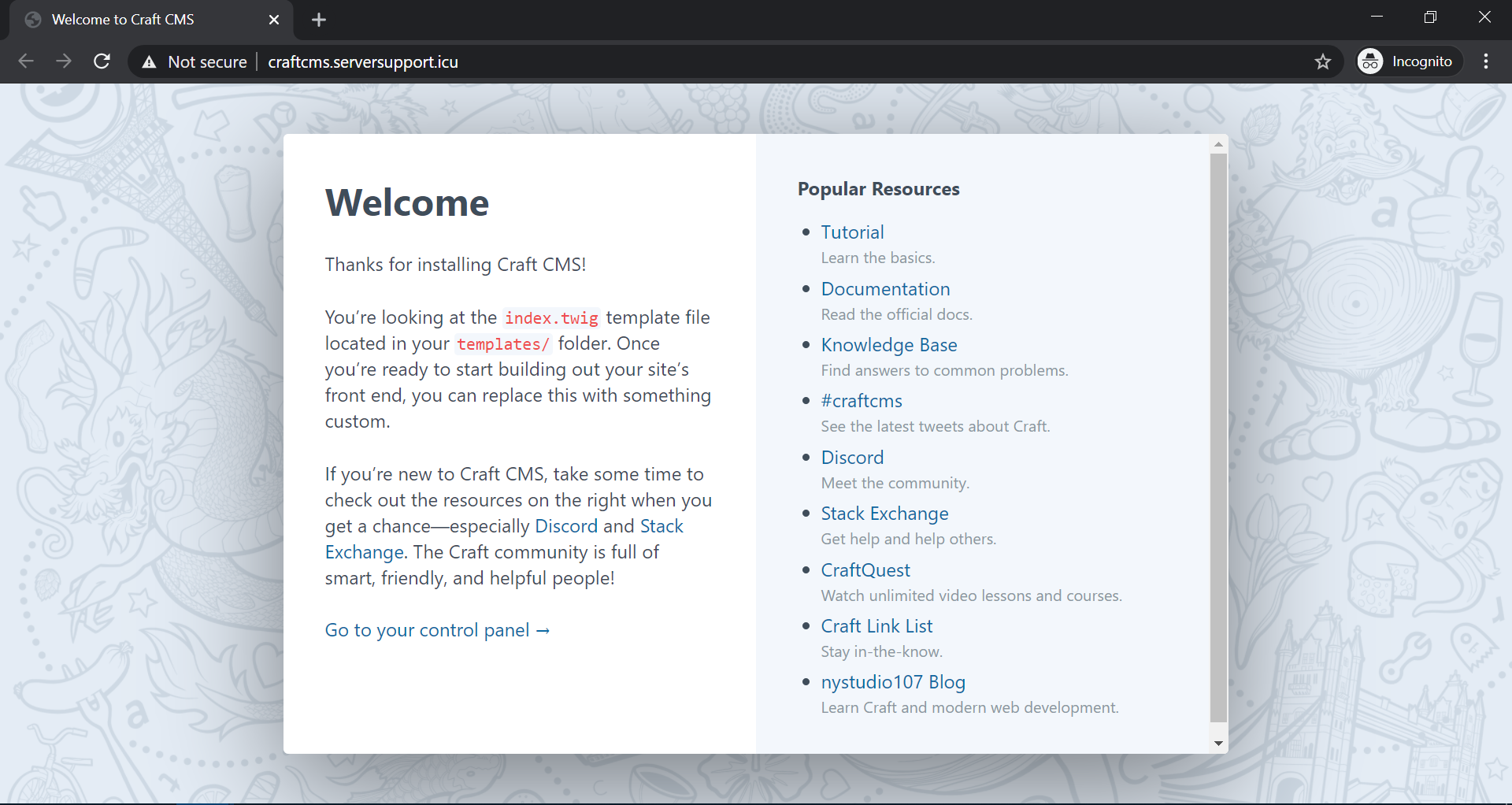Open CraftQuest video lessons link
This screenshot has height=805, width=1512.
(x=865, y=570)
